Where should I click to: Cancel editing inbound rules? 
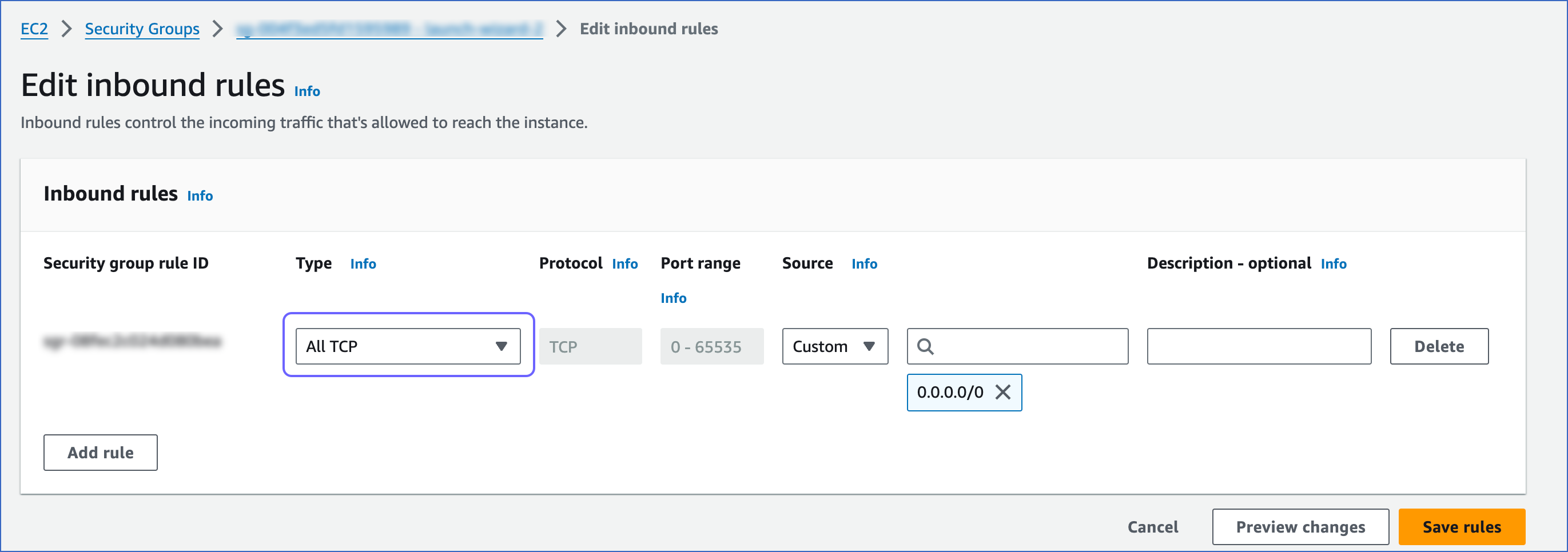(1152, 526)
